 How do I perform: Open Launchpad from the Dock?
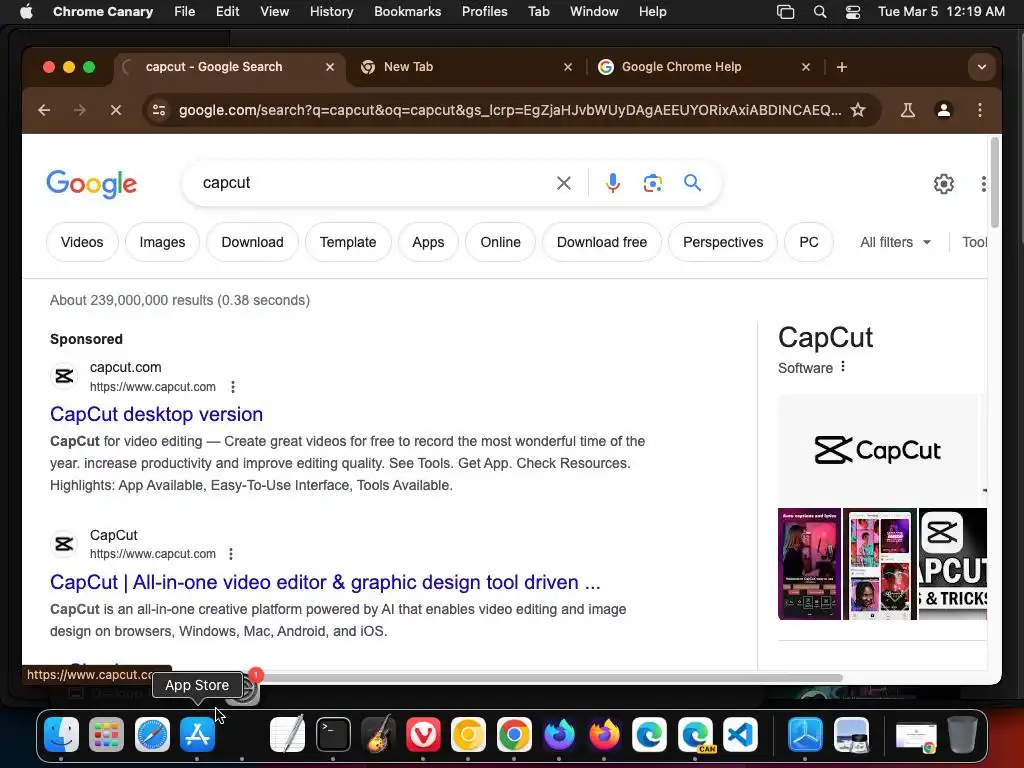point(106,734)
